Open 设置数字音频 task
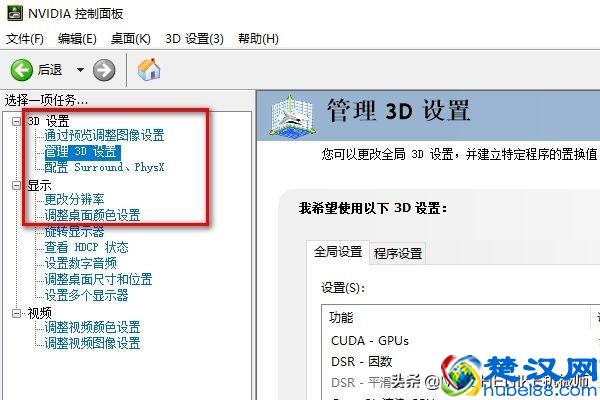Image resolution: width=600 pixels, height=400 pixels. click(80, 263)
